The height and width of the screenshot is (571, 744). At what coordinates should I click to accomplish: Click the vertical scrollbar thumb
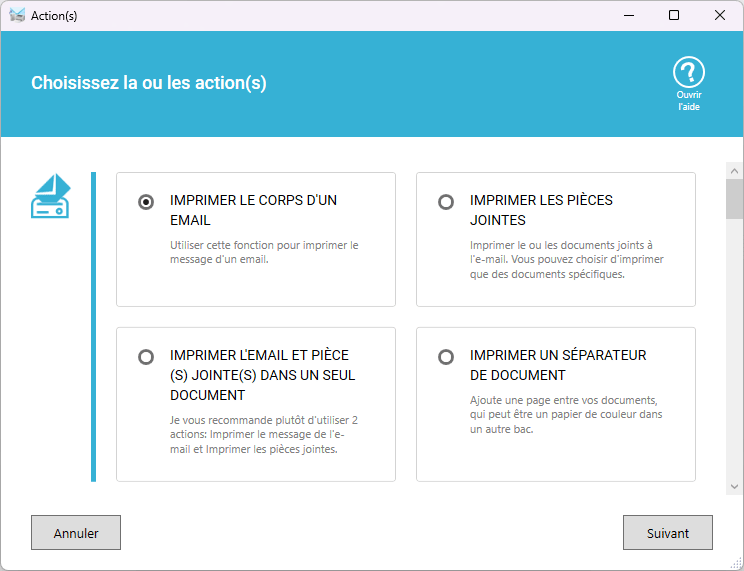click(735, 199)
